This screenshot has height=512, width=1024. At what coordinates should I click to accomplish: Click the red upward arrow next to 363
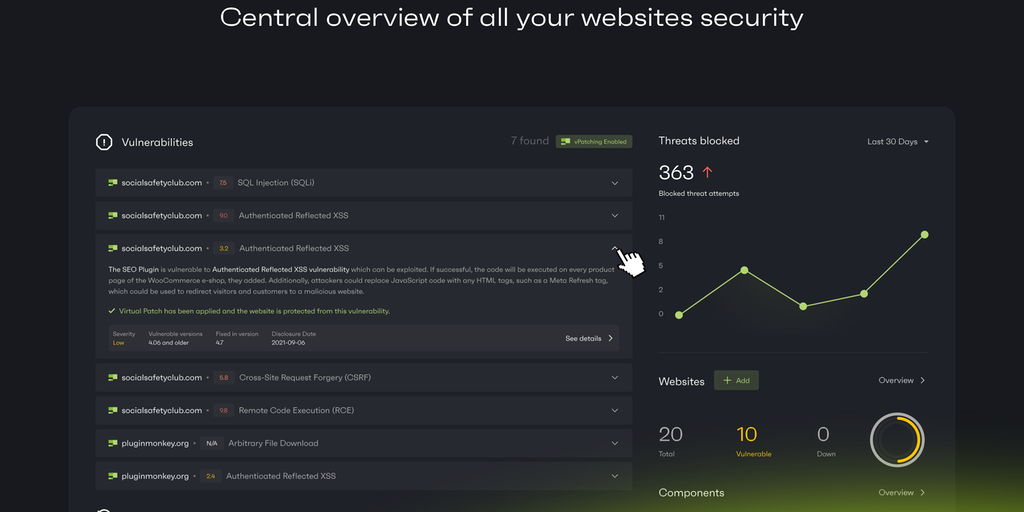(x=707, y=173)
